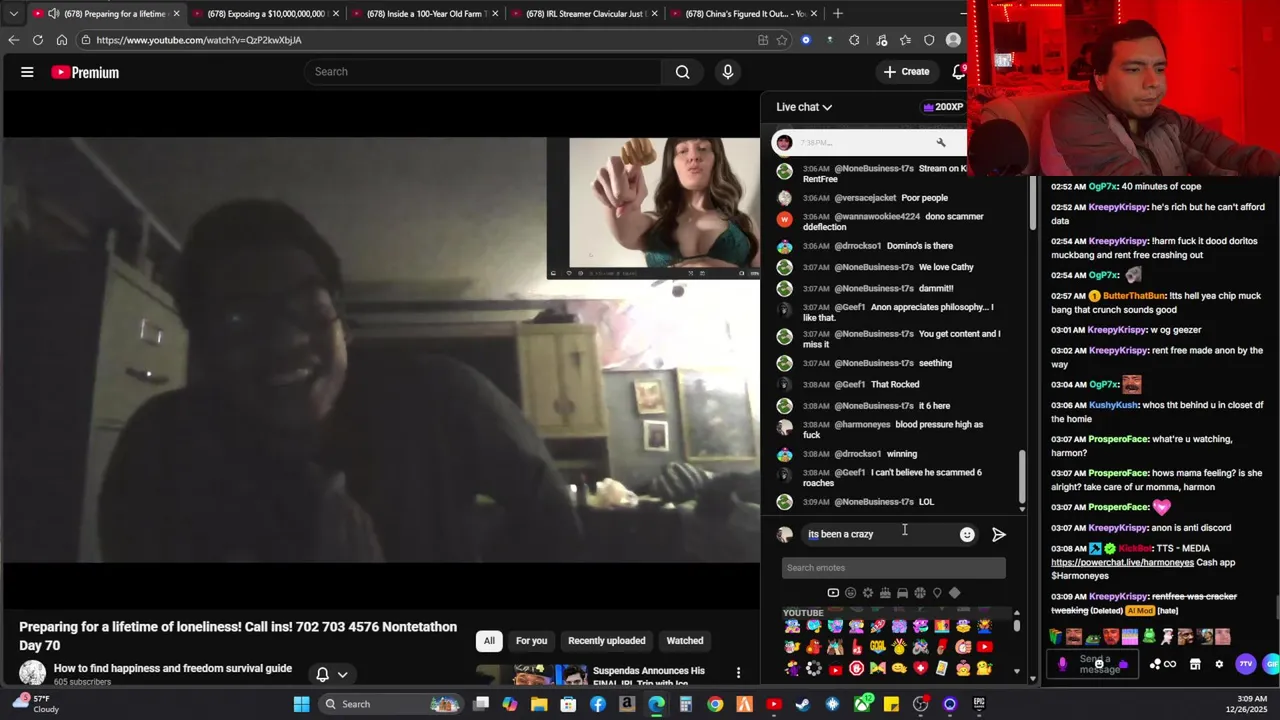This screenshot has width=1280, height=720.
Task: Open the Create button
Action: pyautogui.click(x=906, y=72)
